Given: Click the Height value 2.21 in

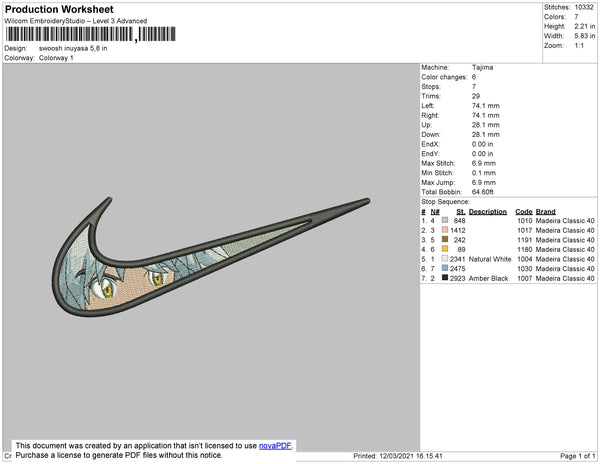Looking at the screenshot, I should pos(585,26).
